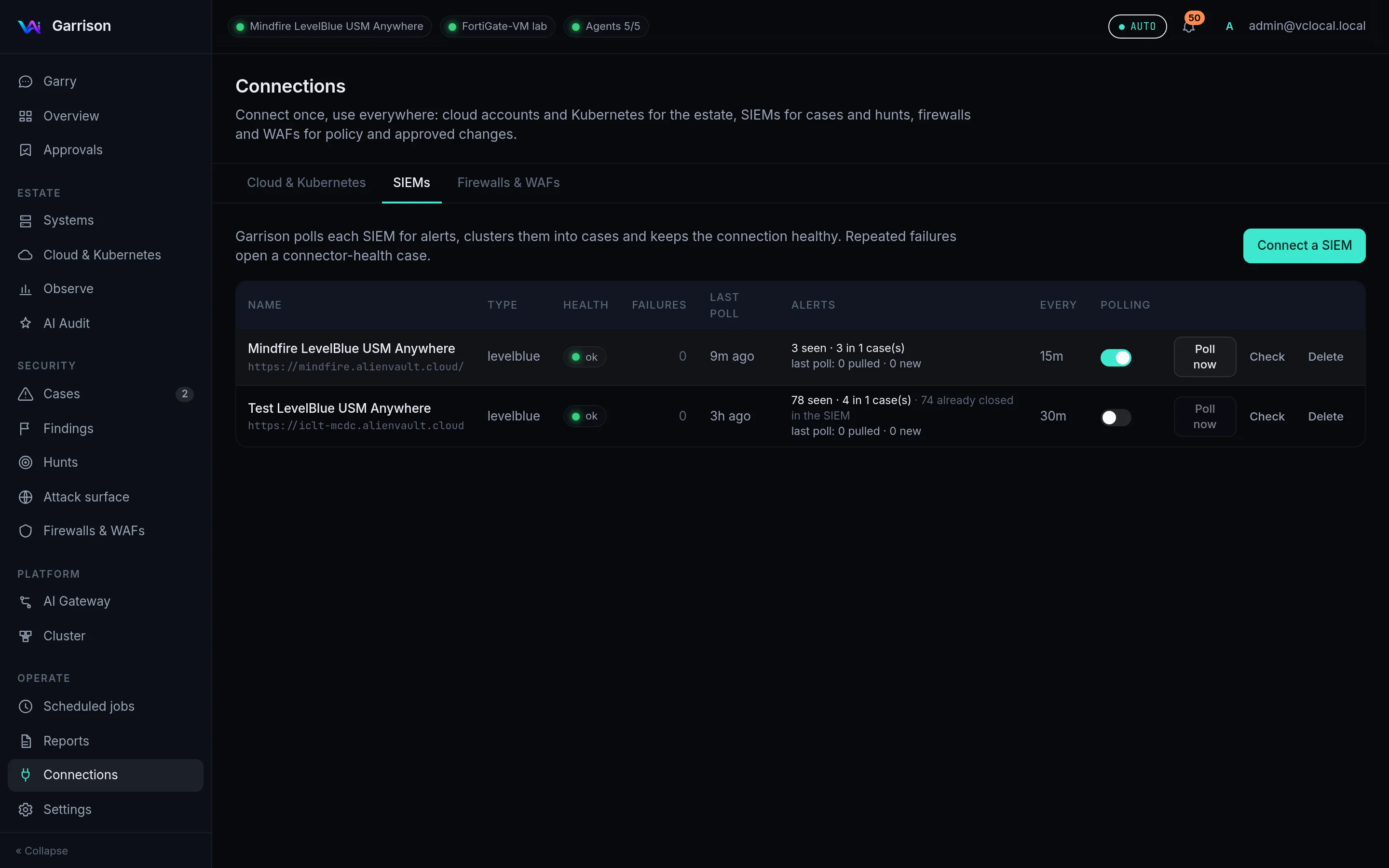Open Cases in the sidebar menu
The image size is (1389, 868).
[106, 394]
